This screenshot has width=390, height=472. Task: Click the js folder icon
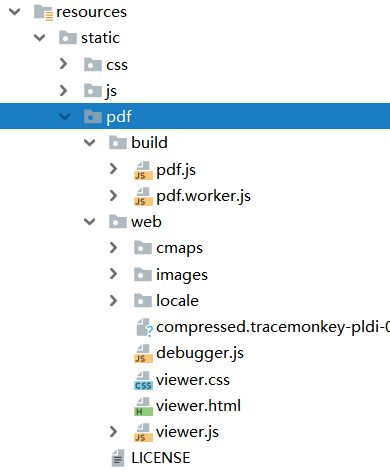tap(93, 90)
